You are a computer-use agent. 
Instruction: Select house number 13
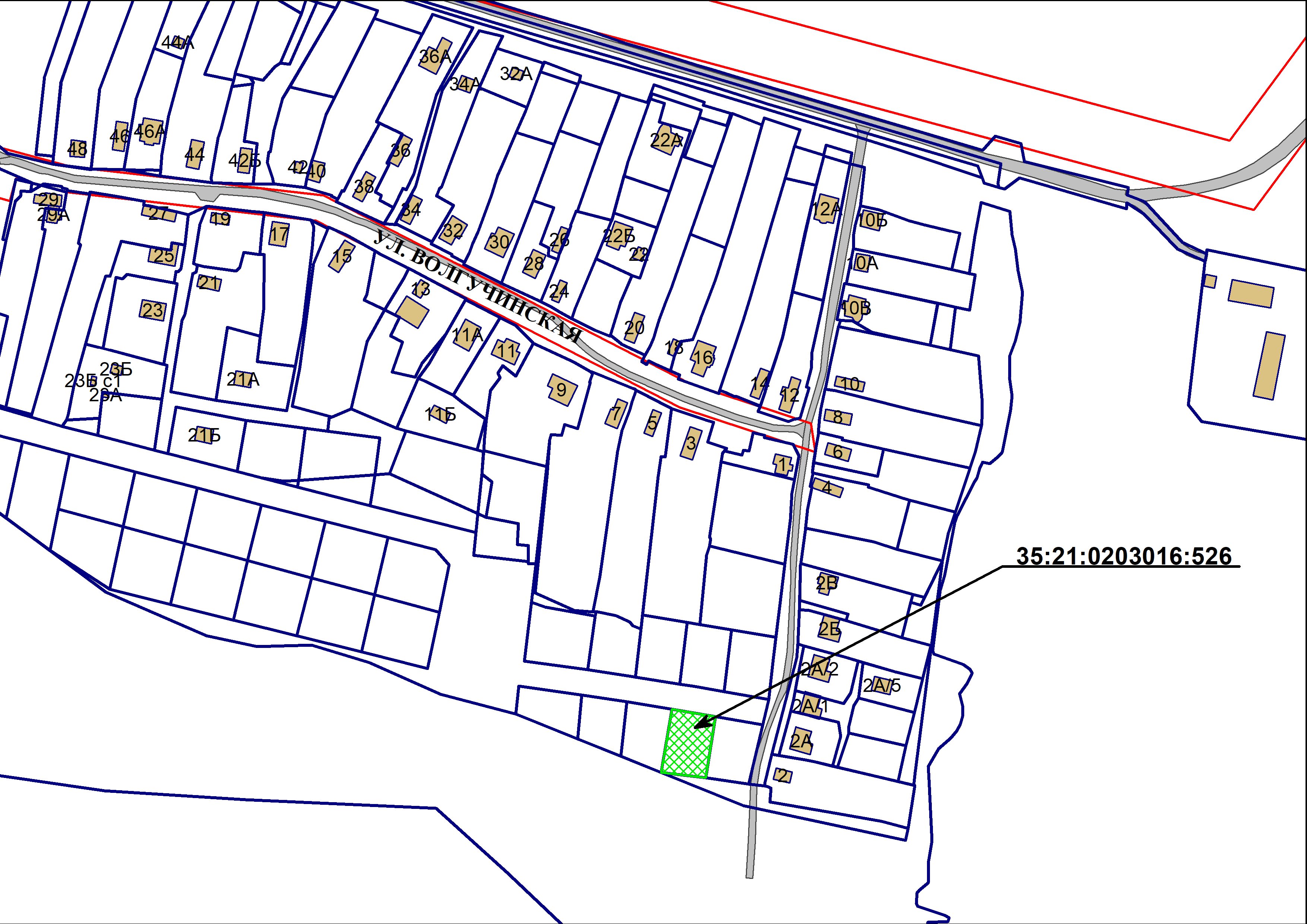tap(420, 290)
